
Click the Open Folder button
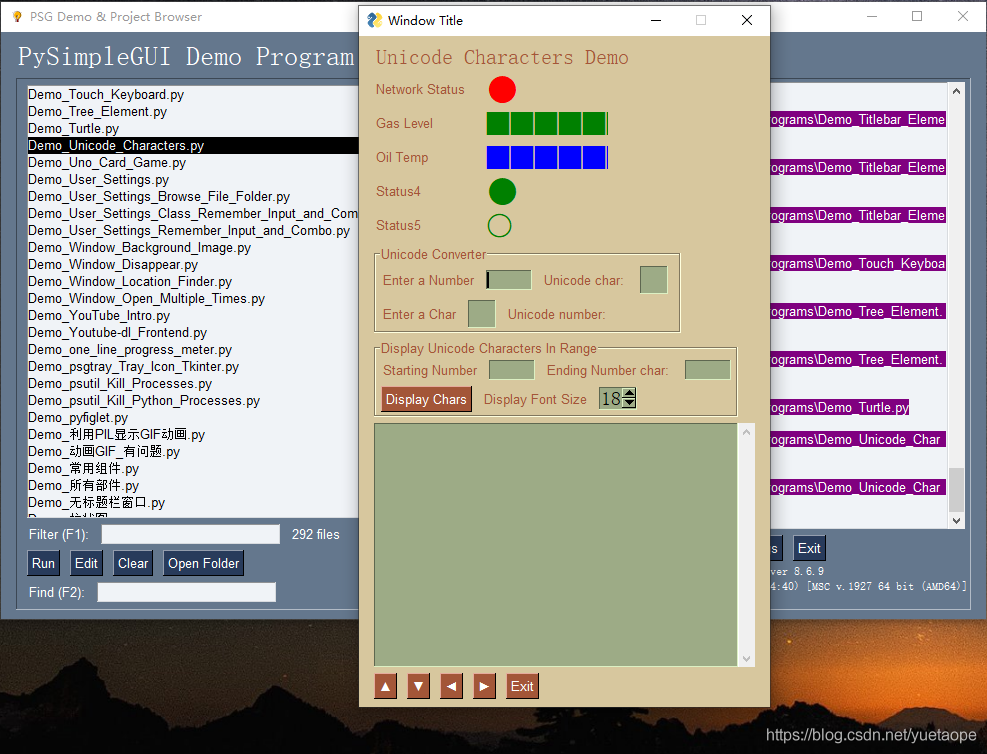[x=203, y=563]
